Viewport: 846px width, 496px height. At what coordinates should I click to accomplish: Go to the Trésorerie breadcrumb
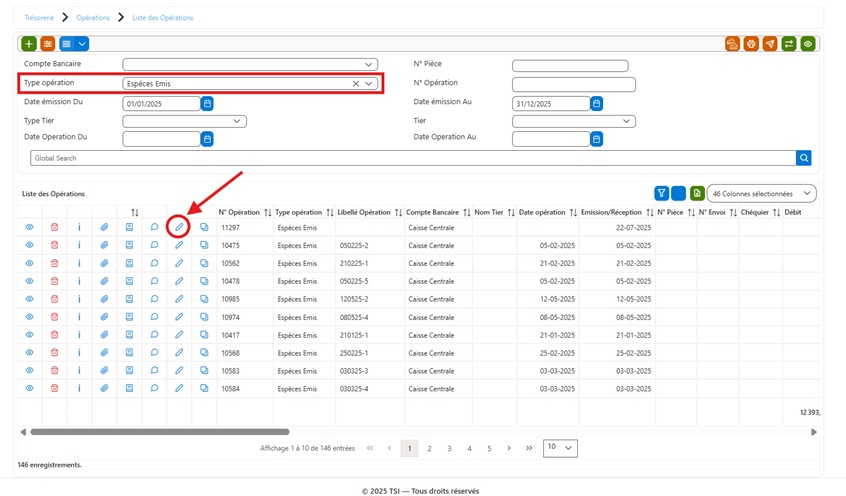(x=39, y=18)
